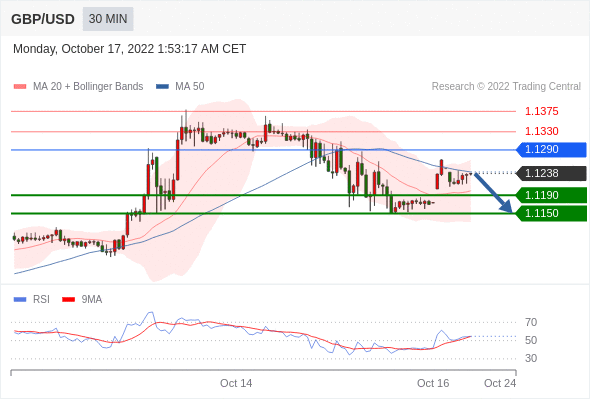Toggle the MA 50 legend entry
This screenshot has height=400, width=590.
point(180,87)
